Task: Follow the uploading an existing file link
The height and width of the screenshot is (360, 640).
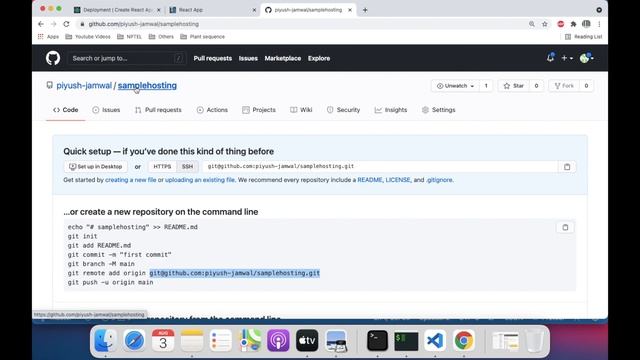Action: [200, 180]
